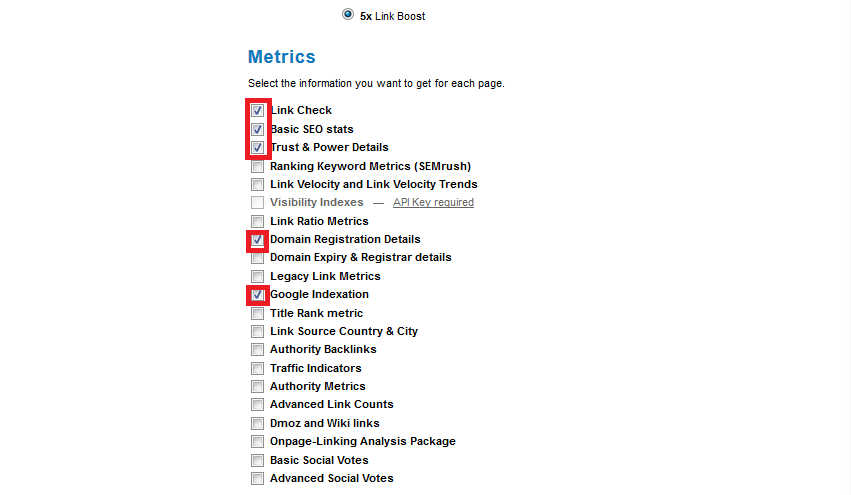
Task: Click the Google Indexation label text
Action: pos(320,294)
